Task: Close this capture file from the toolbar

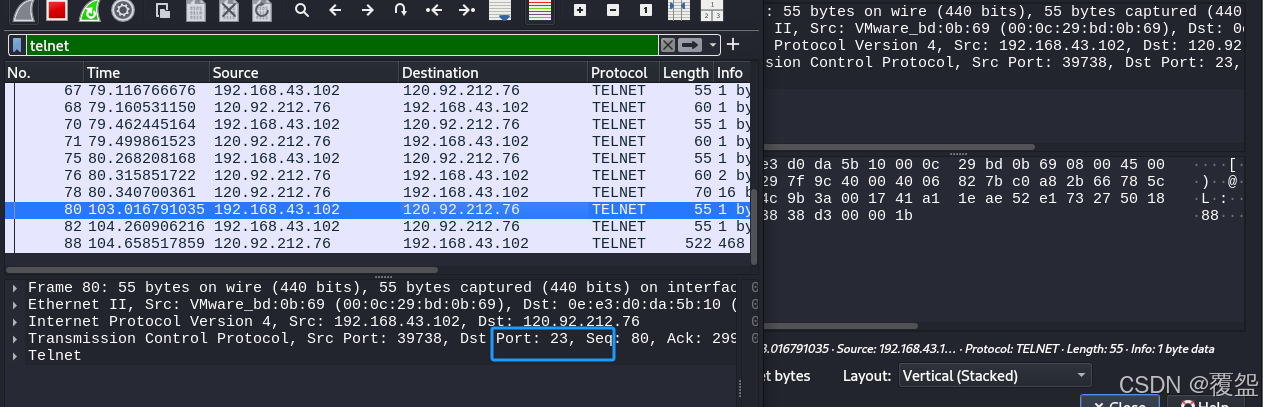Action: pos(229,10)
